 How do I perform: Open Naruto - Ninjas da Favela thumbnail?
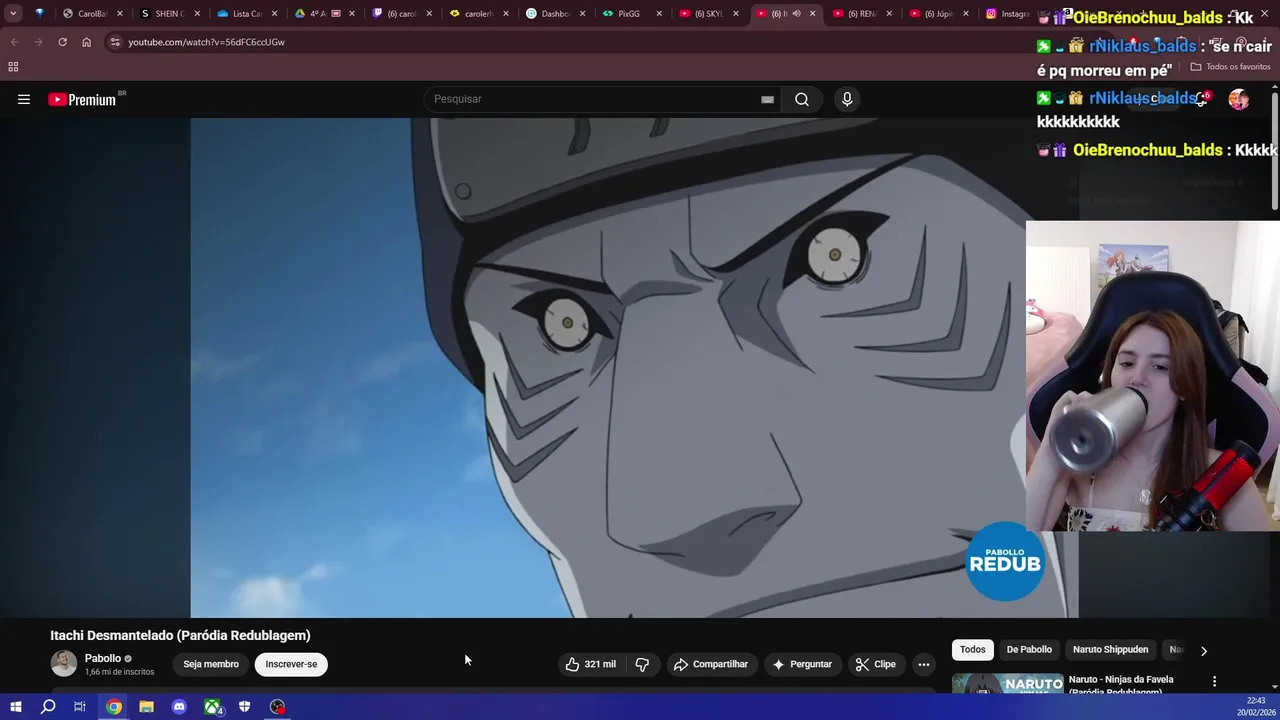click(1007, 684)
